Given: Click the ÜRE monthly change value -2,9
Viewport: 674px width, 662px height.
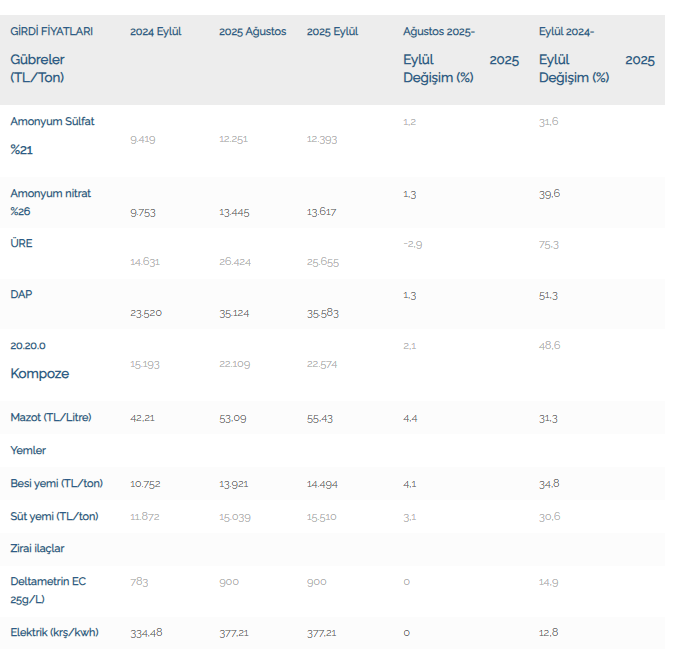Looking at the screenshot, I should pos(413,244).
